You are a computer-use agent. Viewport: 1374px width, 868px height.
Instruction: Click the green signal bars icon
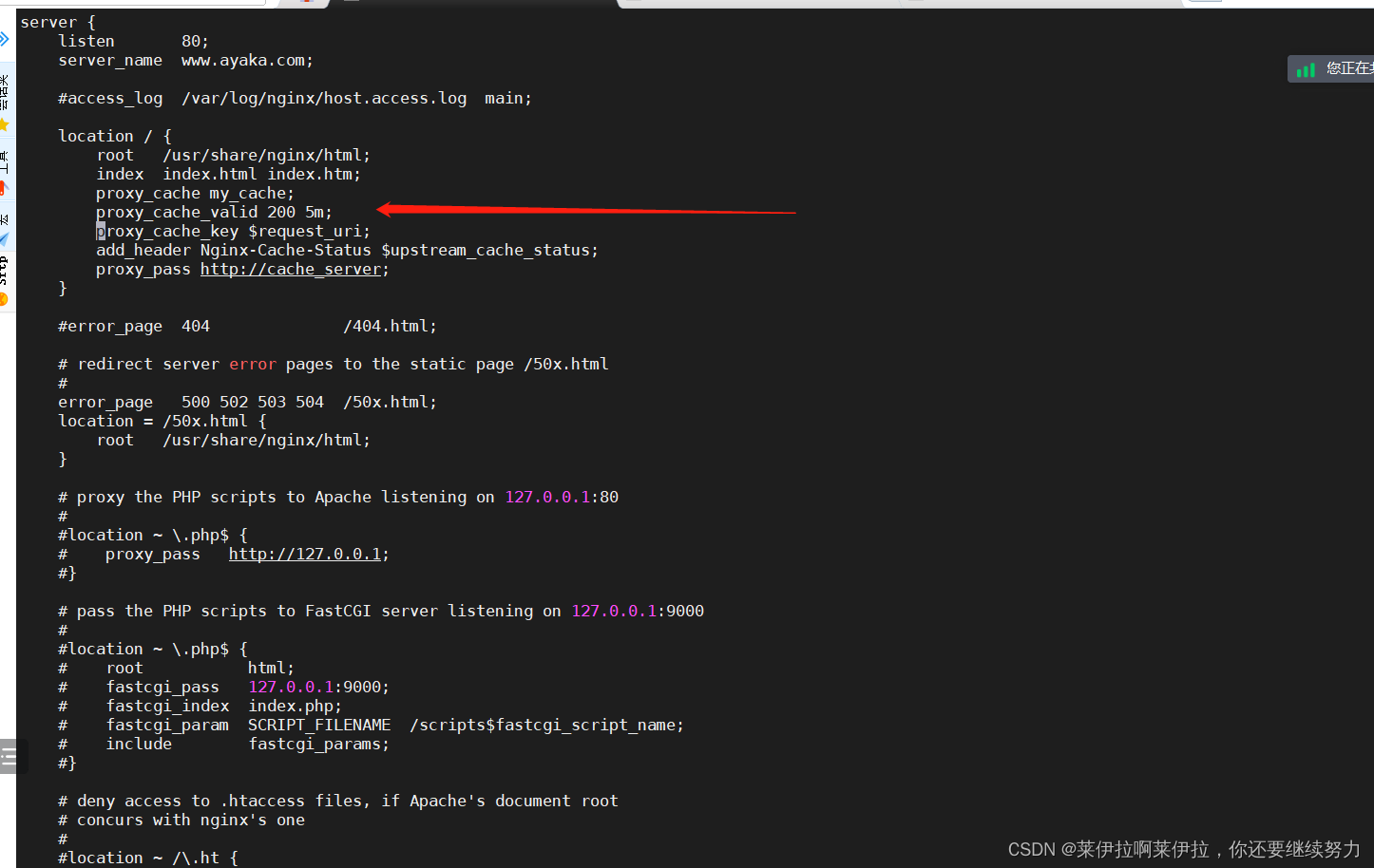coord(1307,69)
